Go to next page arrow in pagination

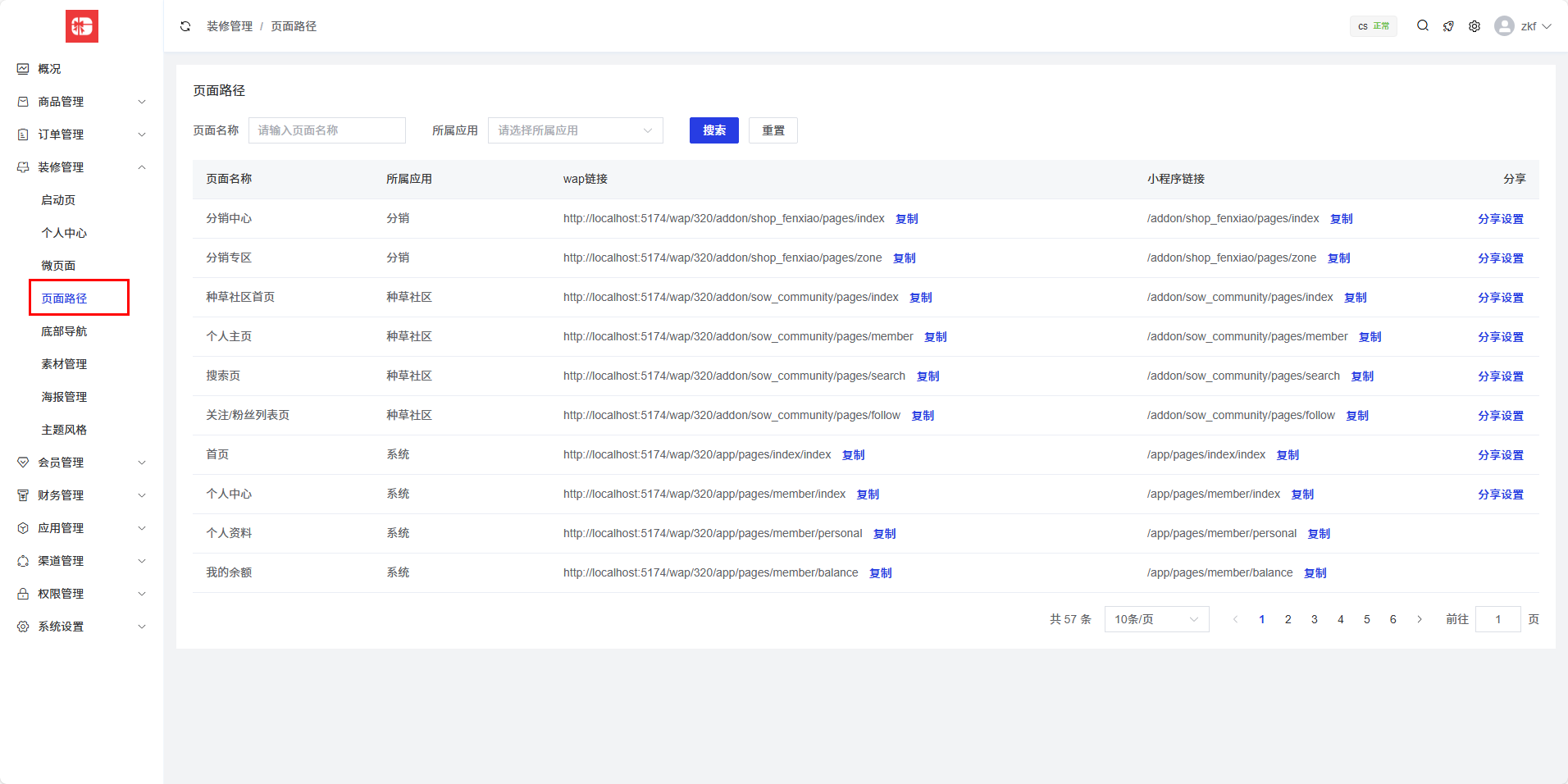[x=1420, y=619]
